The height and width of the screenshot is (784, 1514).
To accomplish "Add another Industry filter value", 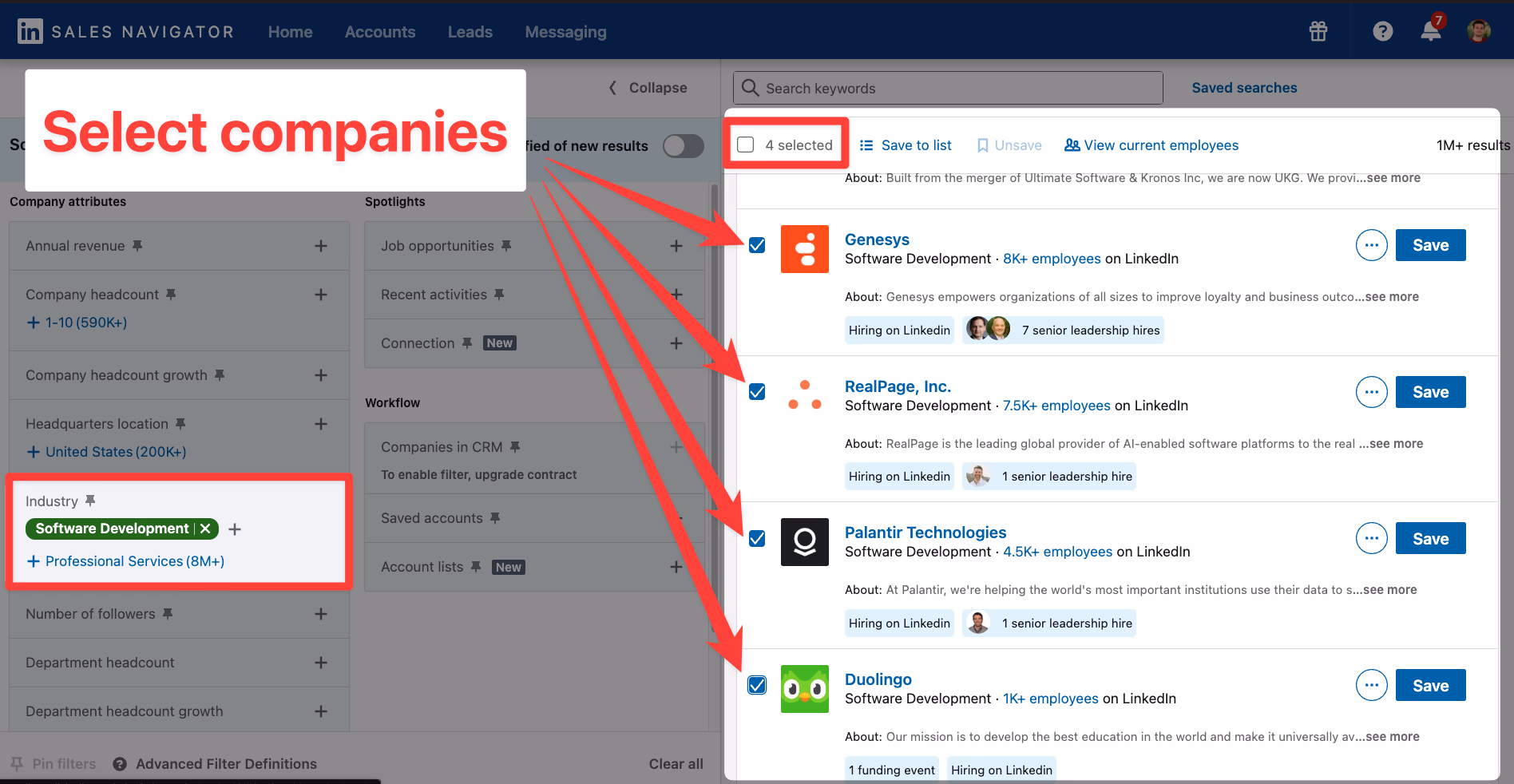I will (235, 529).
